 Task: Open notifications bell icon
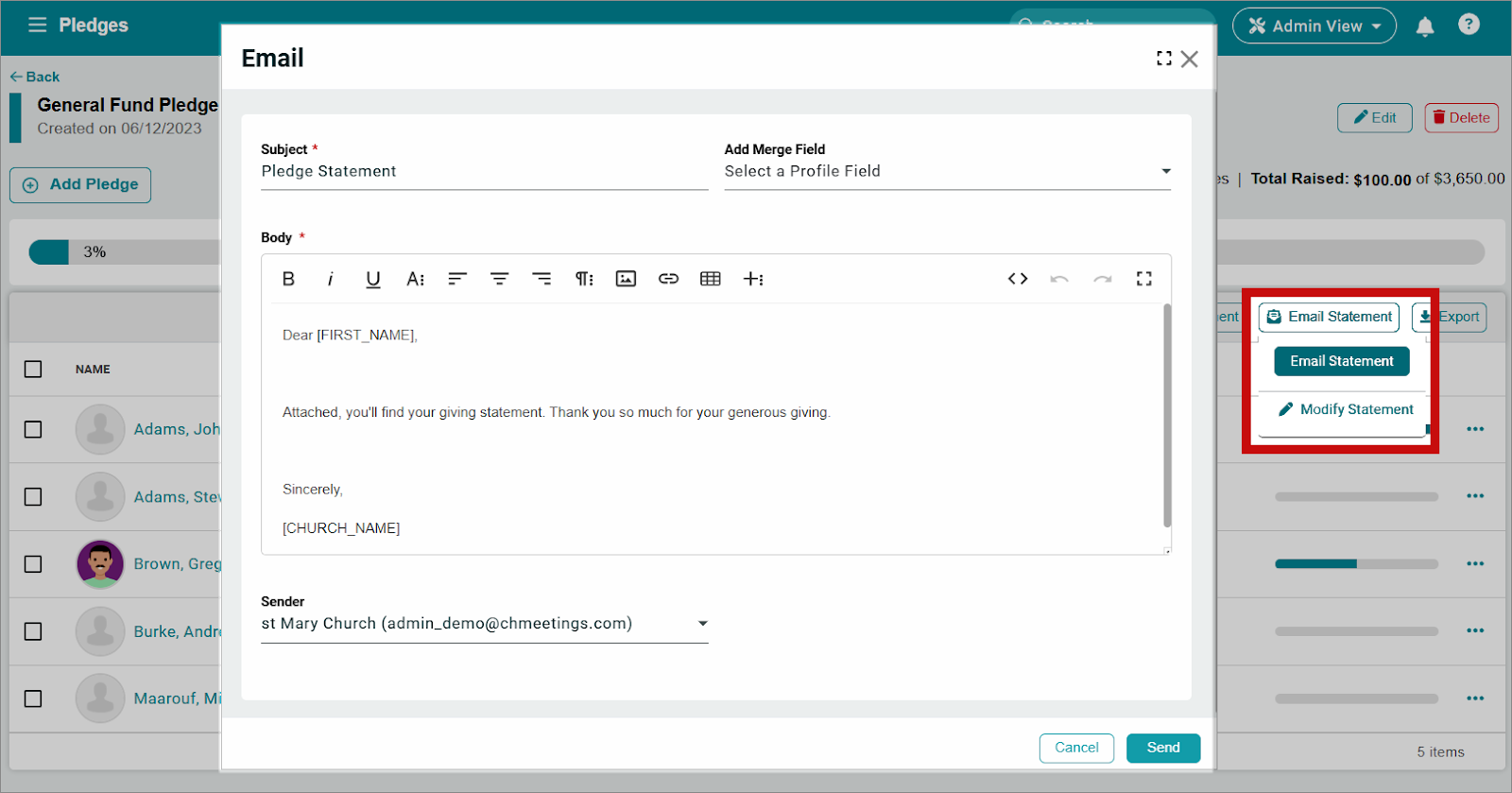coord(1425,26)
